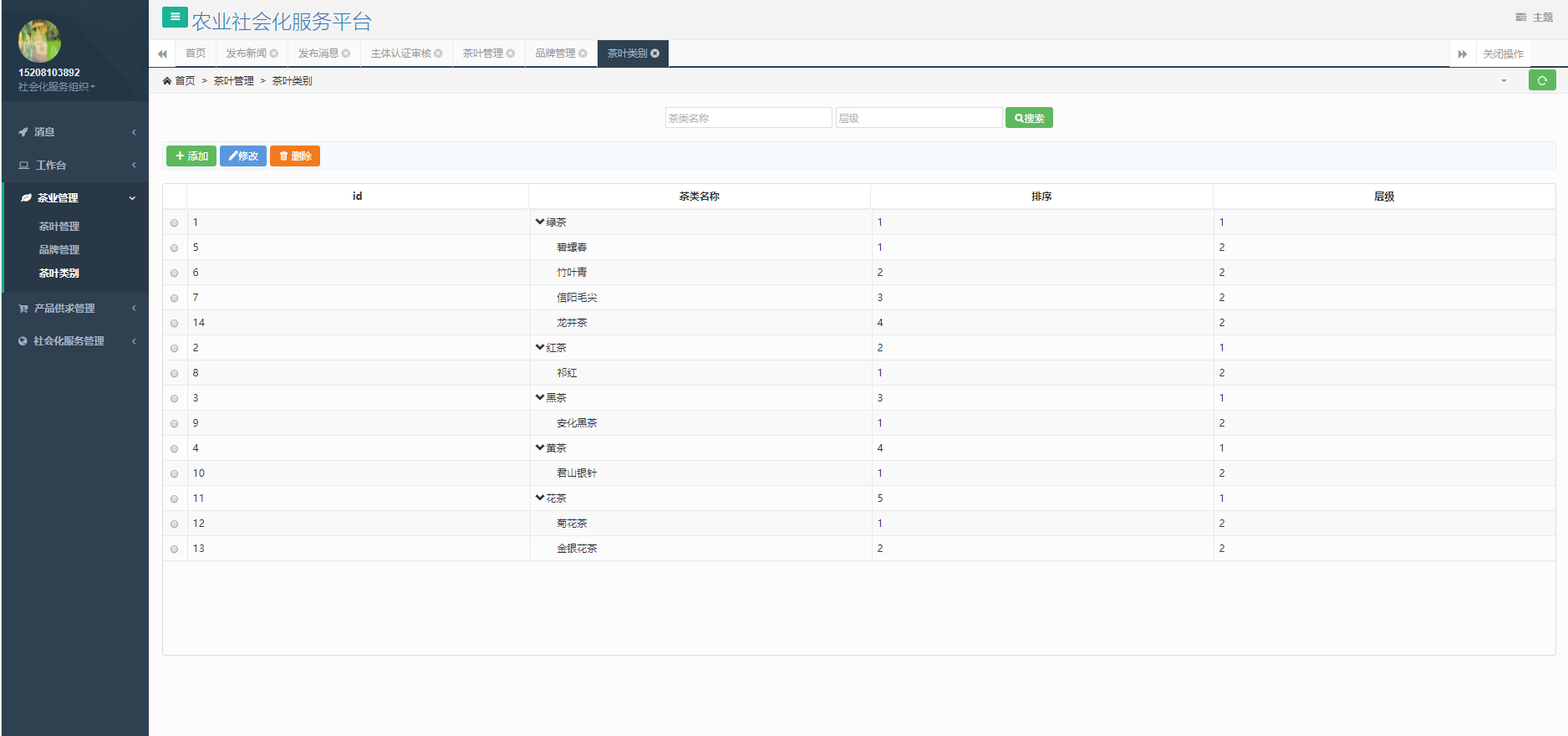Click the green hamburger menu toggle icon
This screenshot has height=736, width=1568.
tap(175, 17)
